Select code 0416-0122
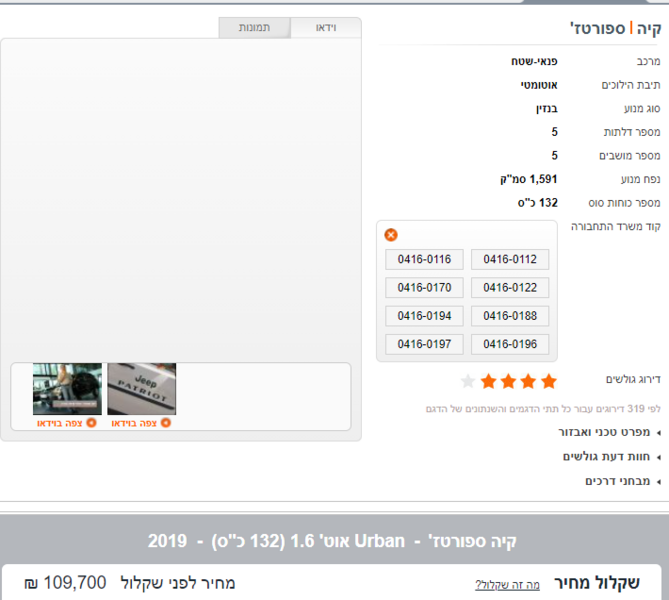 [x=510, y=288]
